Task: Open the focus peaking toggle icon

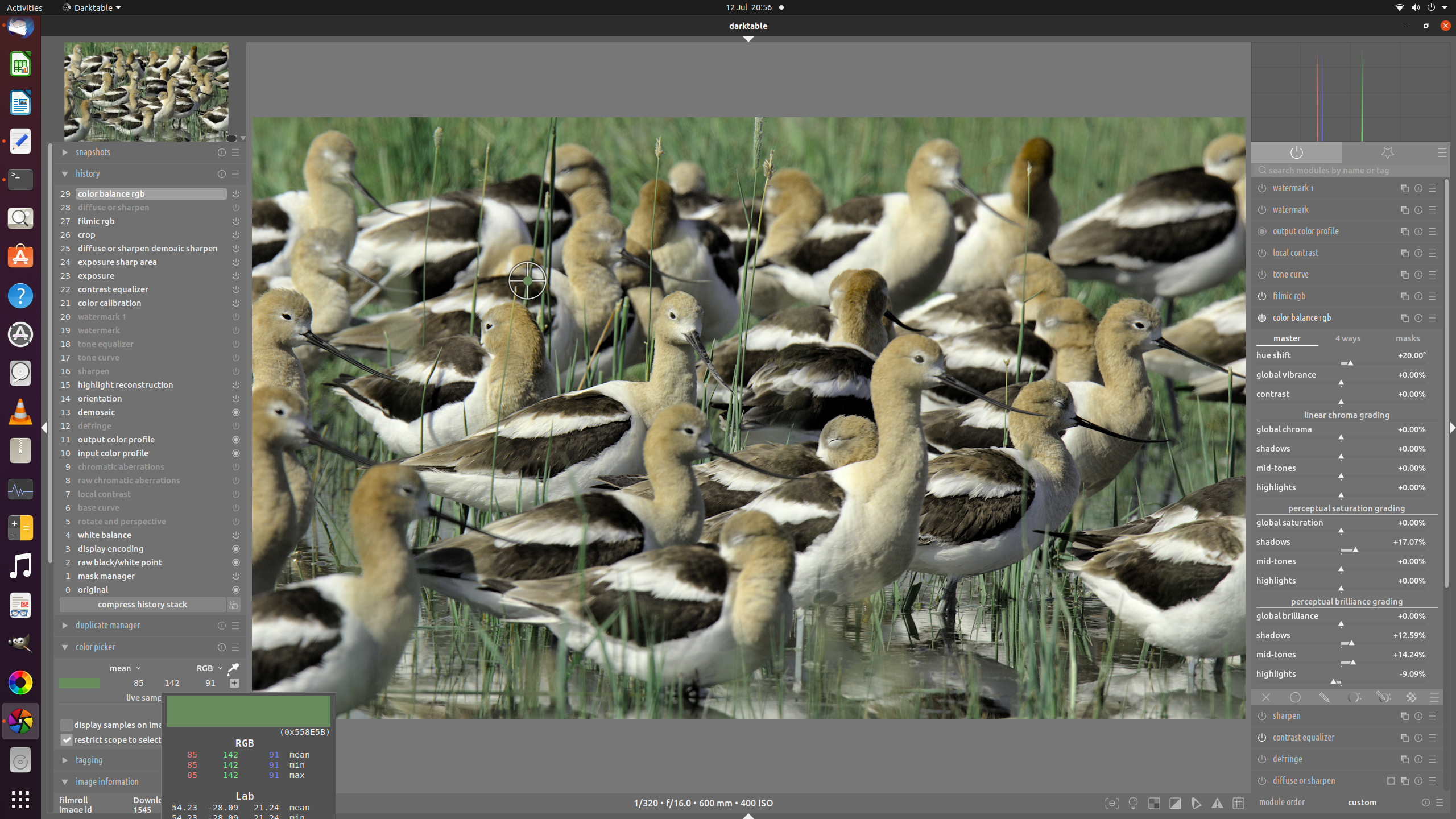Action: click(x=1111, y=803)
